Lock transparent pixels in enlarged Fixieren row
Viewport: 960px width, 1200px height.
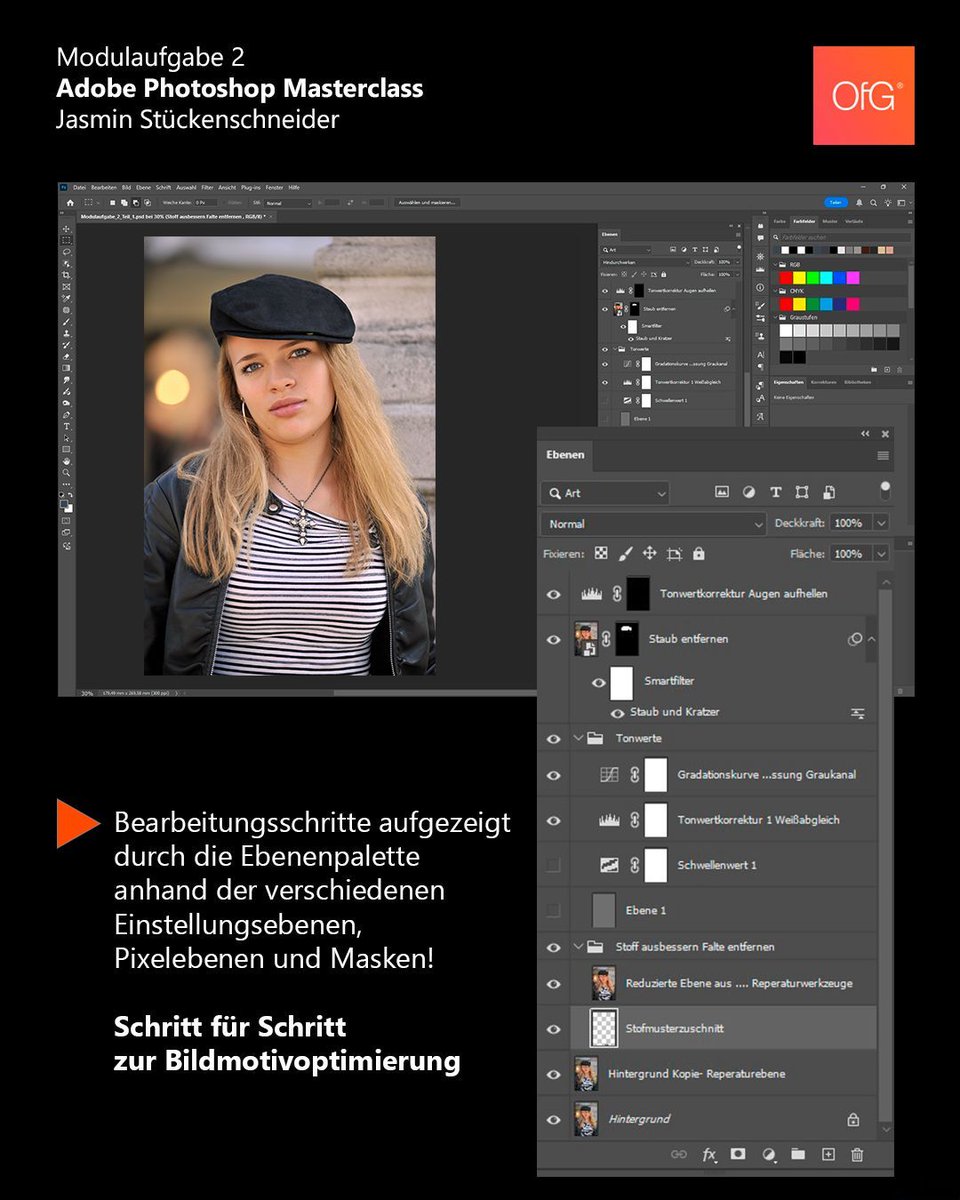tap(601, 553)
